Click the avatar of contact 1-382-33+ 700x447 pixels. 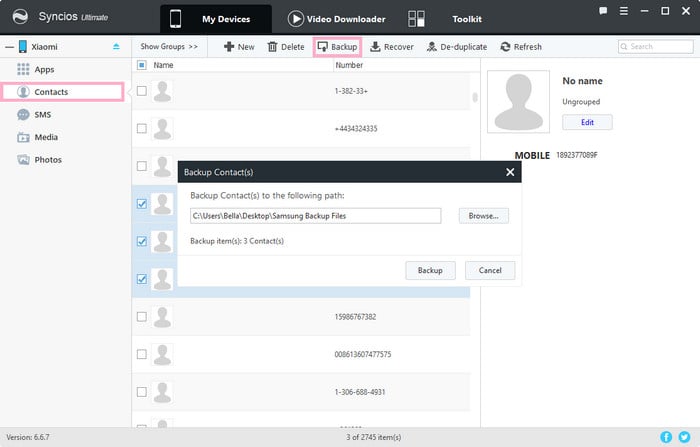coord(162,91)
